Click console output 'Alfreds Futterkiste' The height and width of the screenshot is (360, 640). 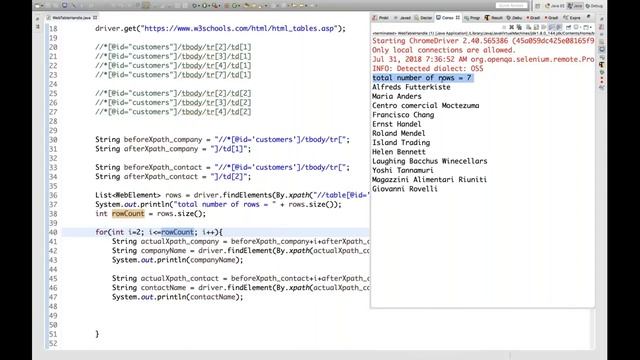pyautogui.click(x=411, y=87)
